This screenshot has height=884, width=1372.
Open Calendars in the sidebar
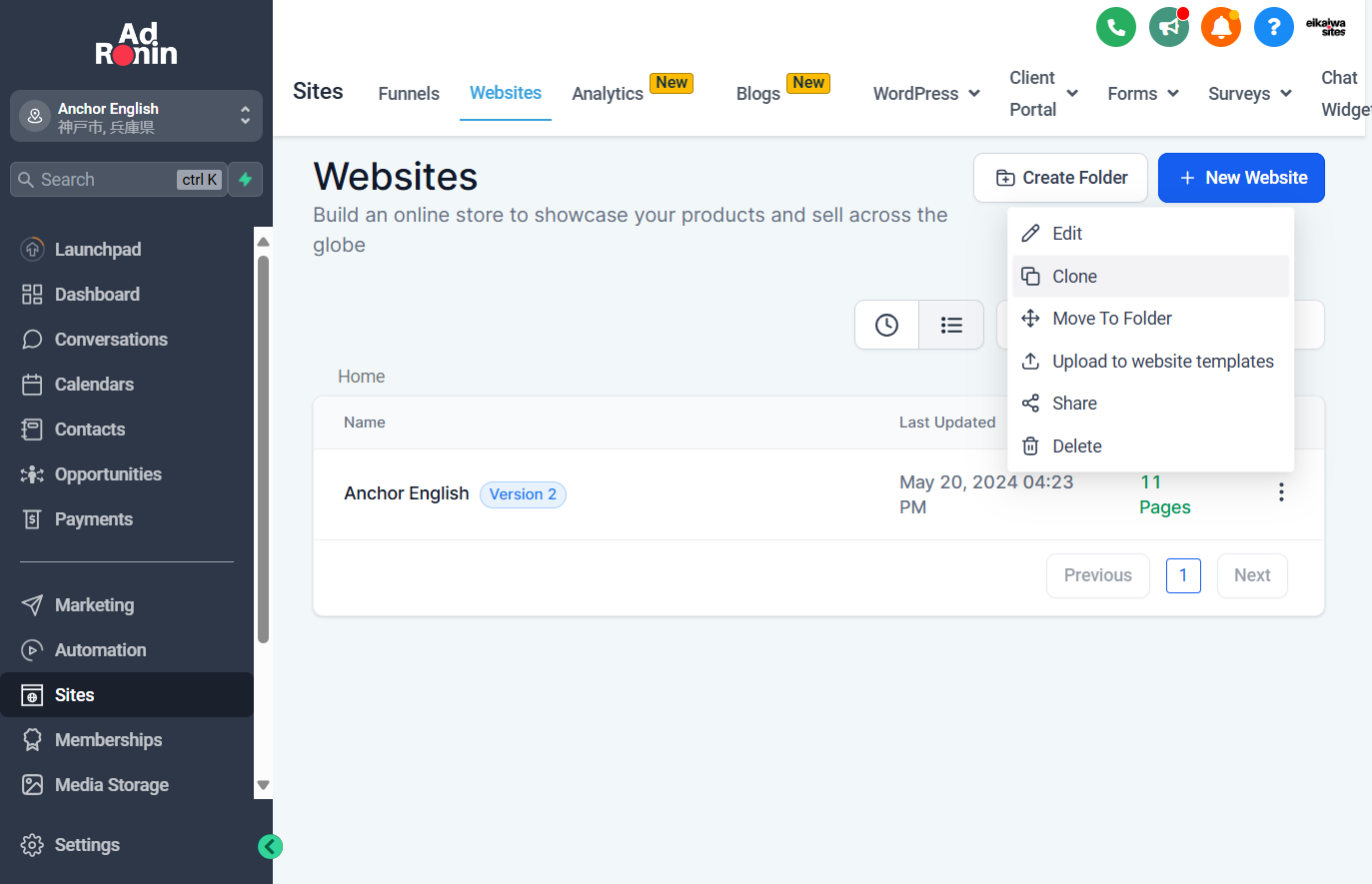[127, 385]
